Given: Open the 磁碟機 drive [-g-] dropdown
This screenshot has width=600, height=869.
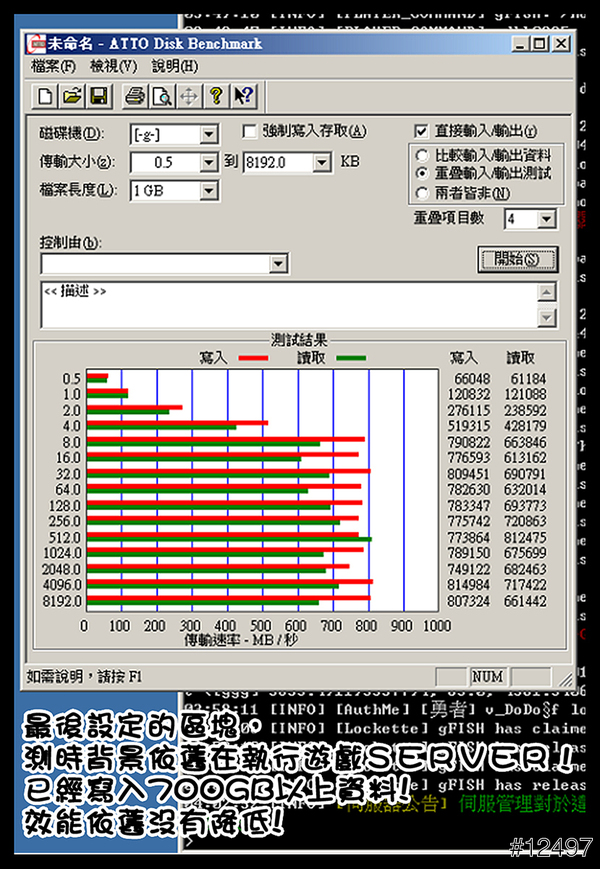Looking at the screenshot, I should 209,135.
